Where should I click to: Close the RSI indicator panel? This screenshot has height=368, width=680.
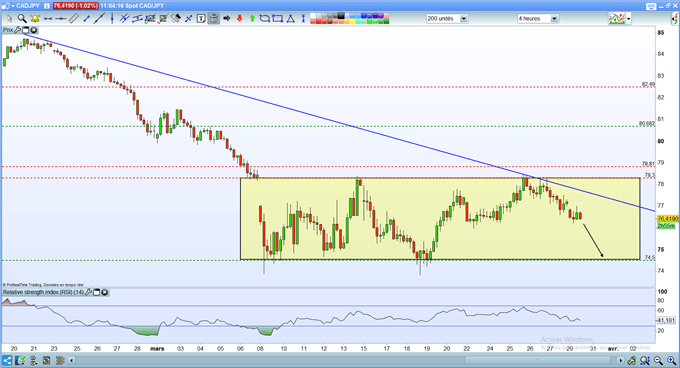coord(105,293)
